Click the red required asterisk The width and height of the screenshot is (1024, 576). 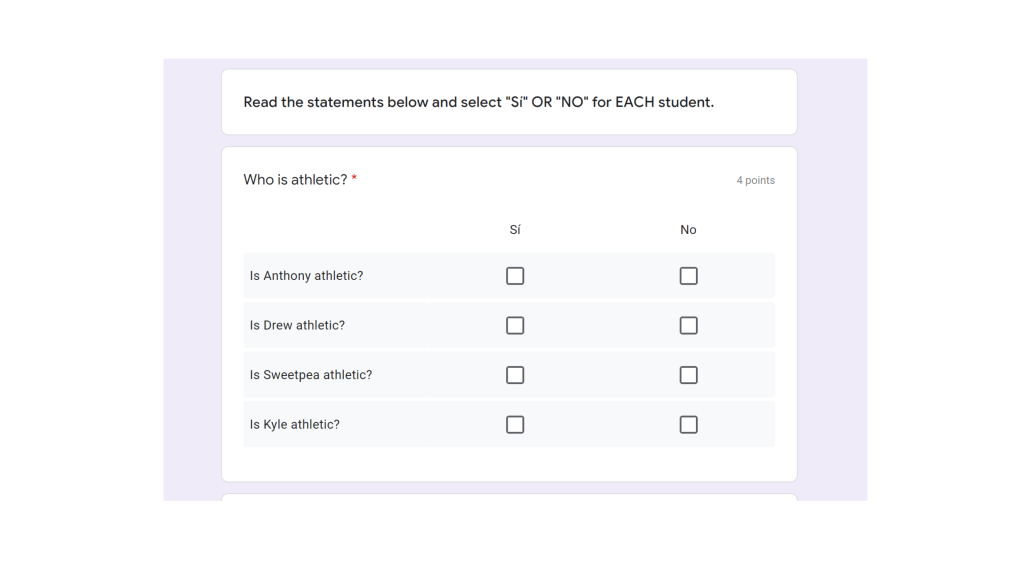coord(354,180)
